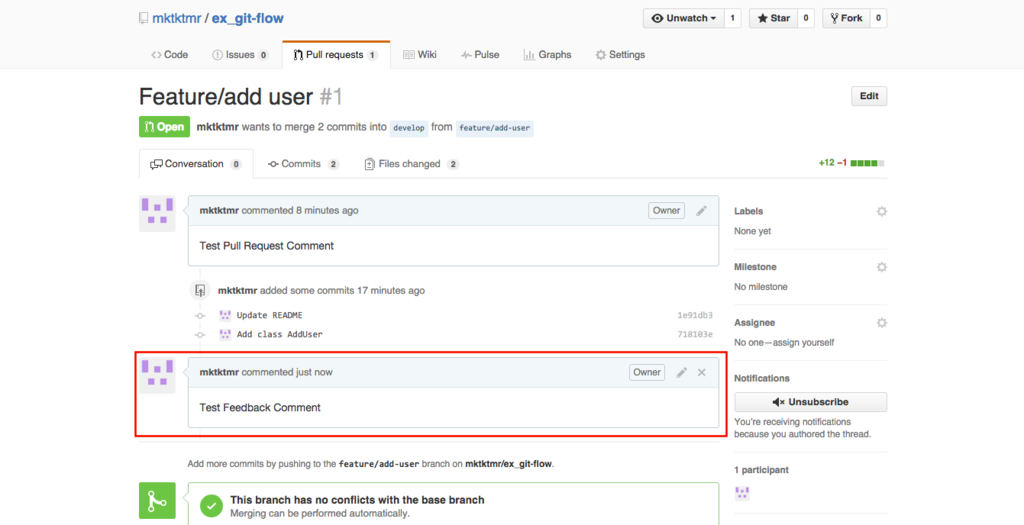Open commit hash 718103e
1024x525 pixels.
point(695,334)
